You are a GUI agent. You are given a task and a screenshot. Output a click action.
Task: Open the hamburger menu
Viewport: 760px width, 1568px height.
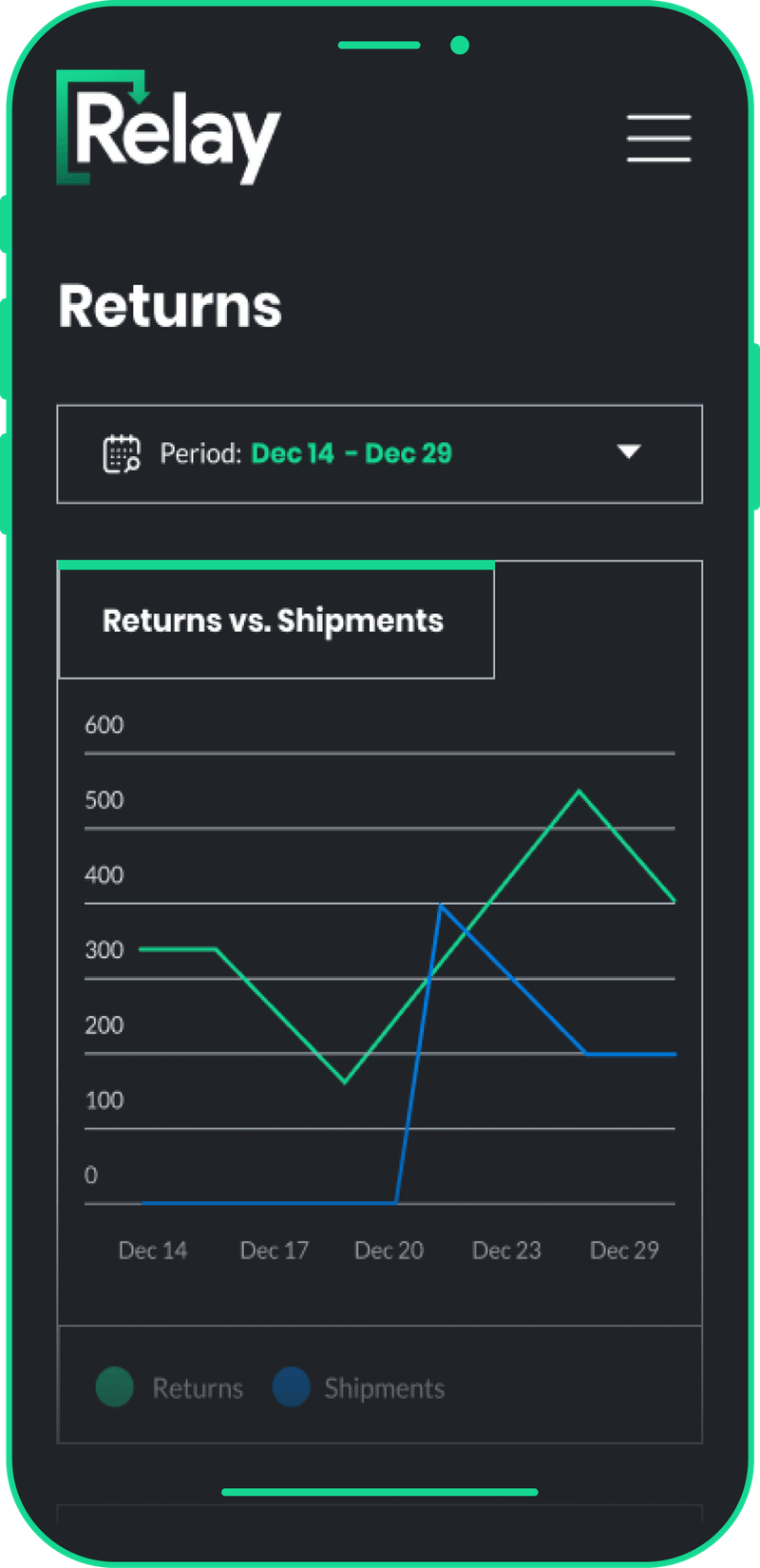point(658,139)
